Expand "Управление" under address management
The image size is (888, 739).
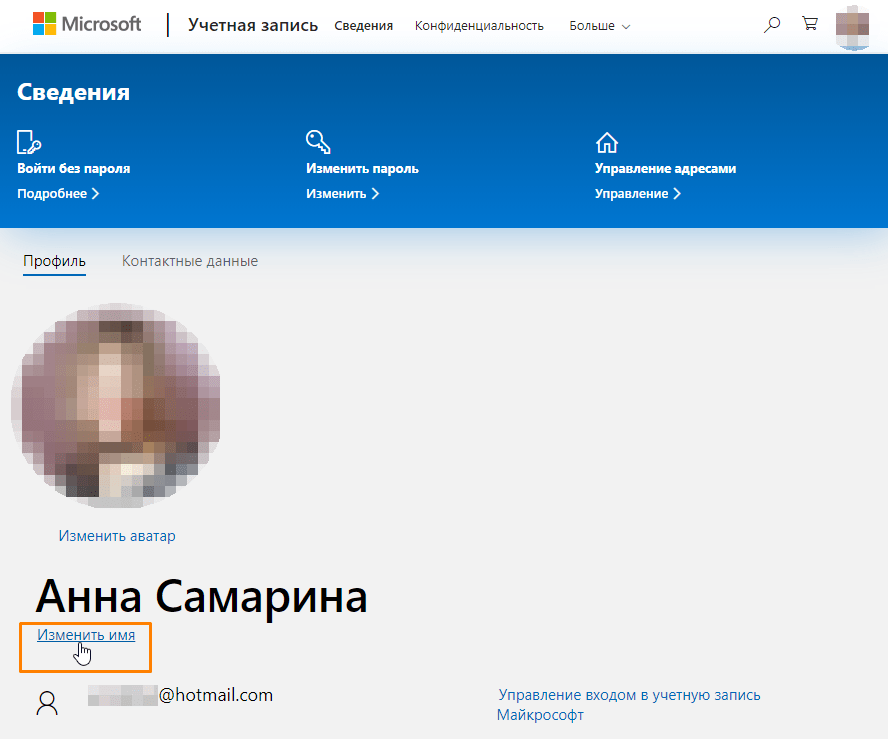(x=631, y=193)
